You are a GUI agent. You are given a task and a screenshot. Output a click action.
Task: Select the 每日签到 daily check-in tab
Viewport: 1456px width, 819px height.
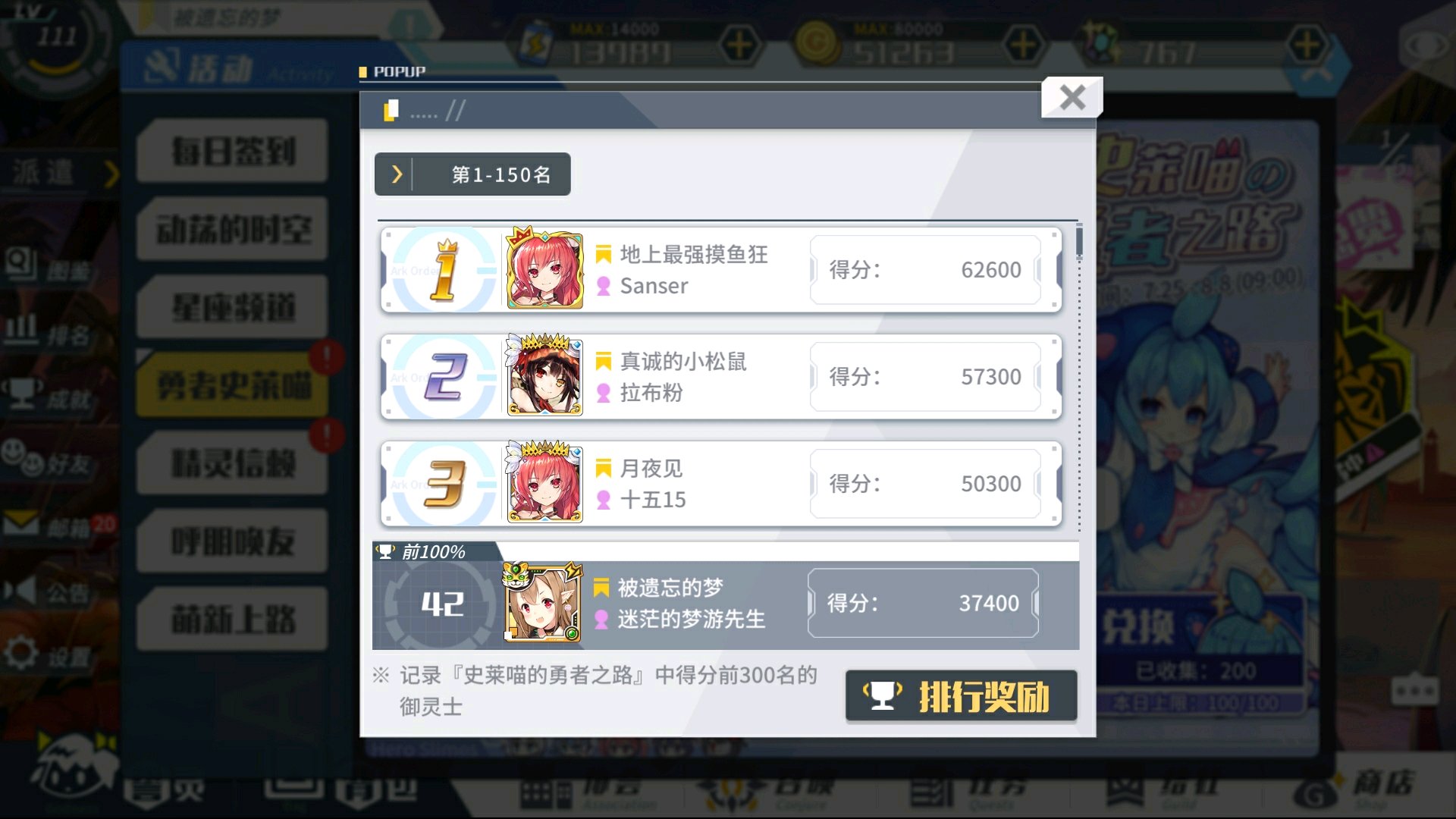[233, 151]
